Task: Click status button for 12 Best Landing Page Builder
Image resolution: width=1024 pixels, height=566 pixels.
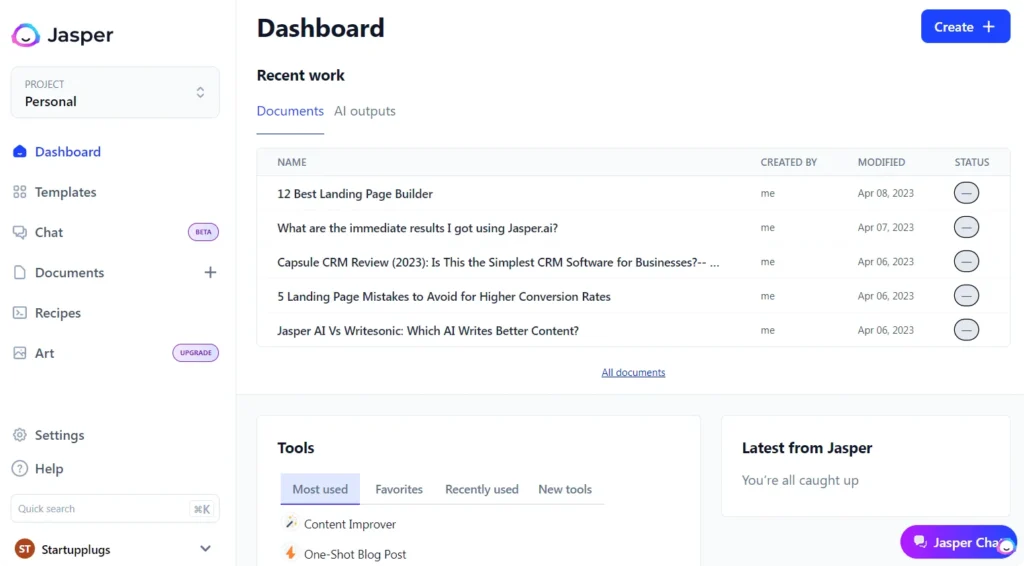Action: [966, 193]
